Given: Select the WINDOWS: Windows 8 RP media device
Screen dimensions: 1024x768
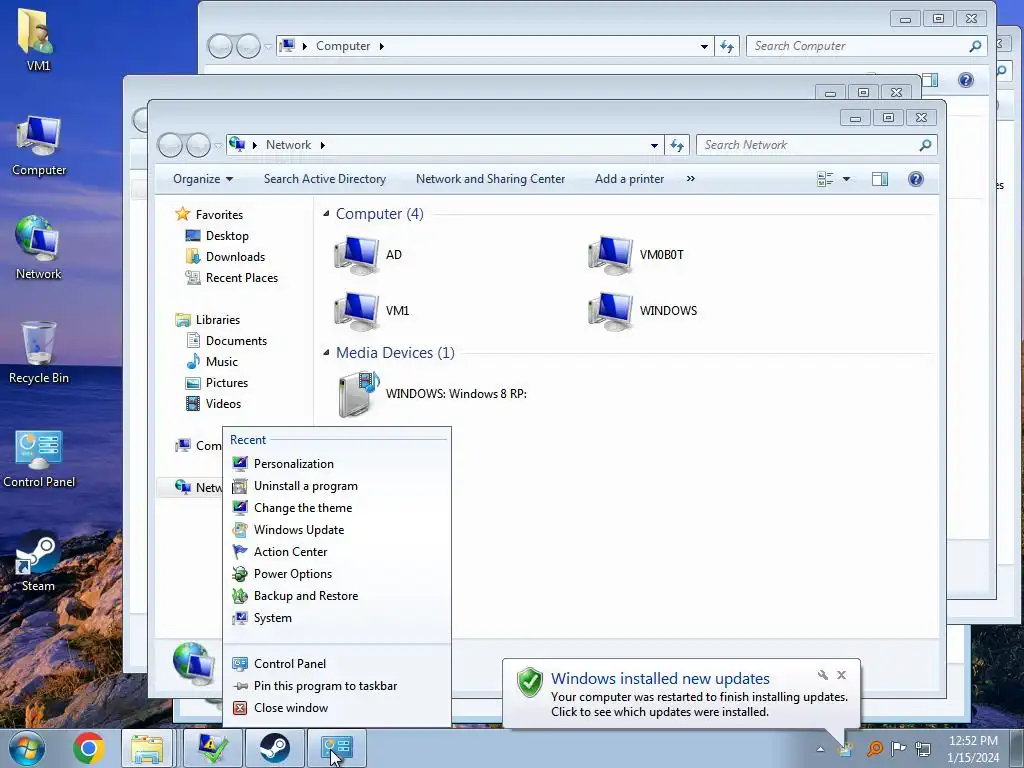Looking at the screenshot, I should pyautogui.click(x=432, y=394).
